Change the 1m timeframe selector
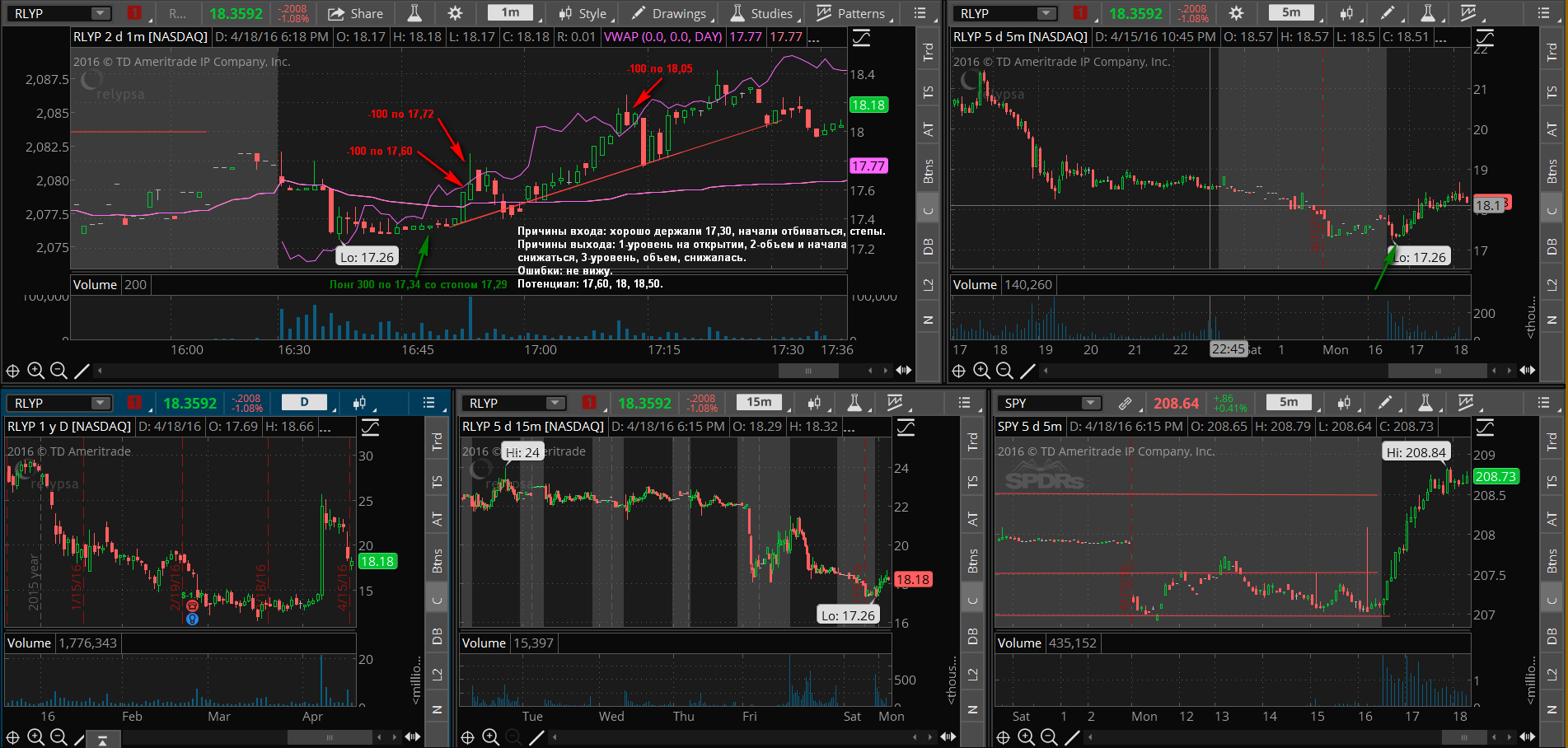The width and height of the screenshot is (1568, 748). pos(511,13)
